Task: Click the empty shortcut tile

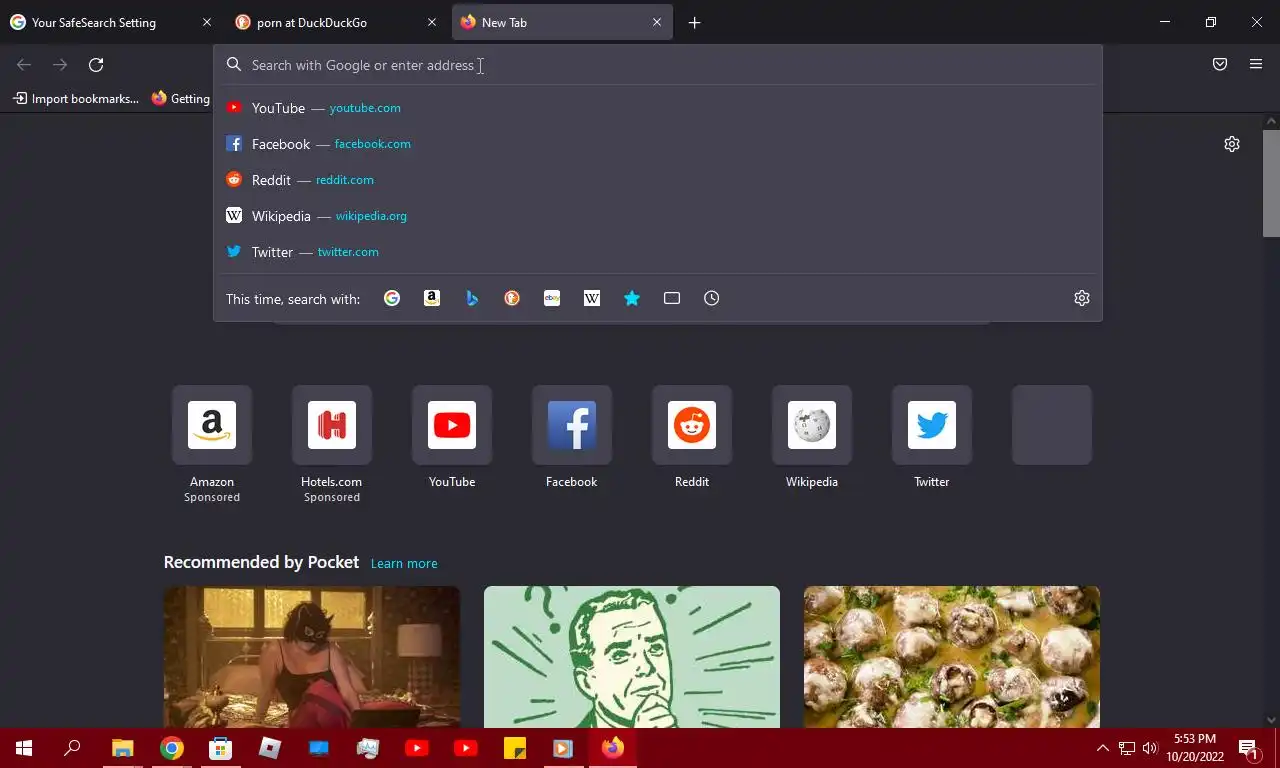Action: pos(1052,425)
